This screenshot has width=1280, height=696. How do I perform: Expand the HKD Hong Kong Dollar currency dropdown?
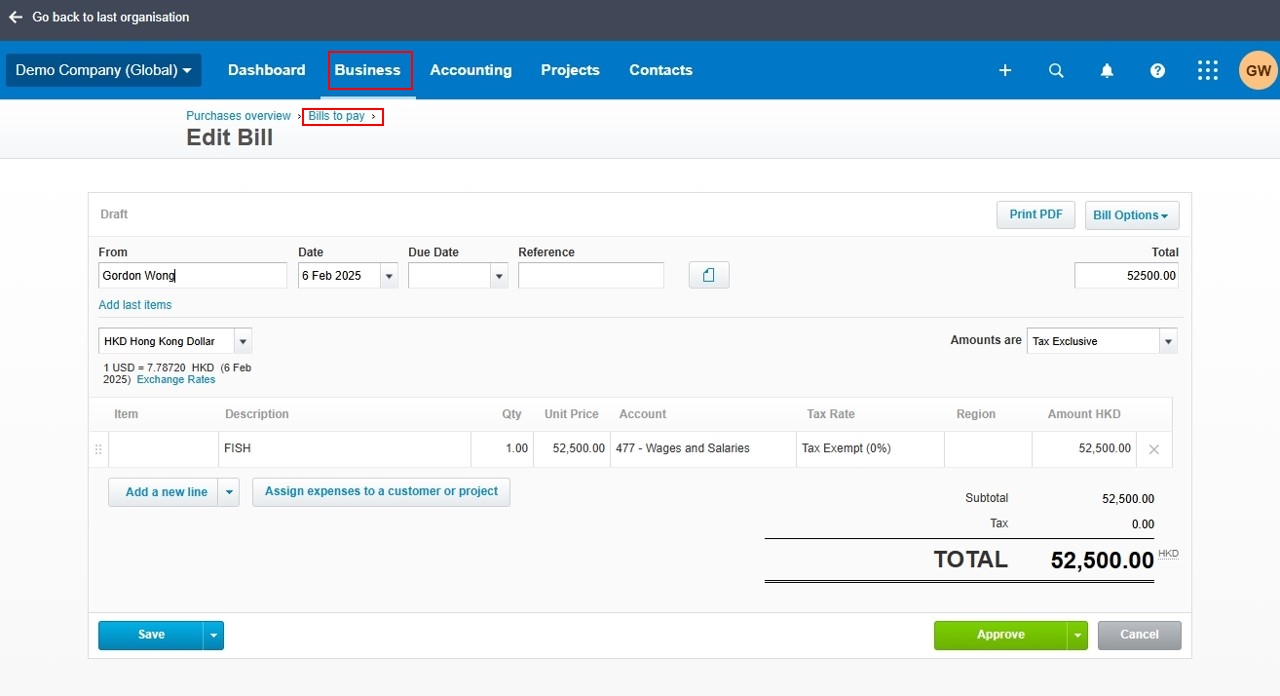click(x=243, y=341)
